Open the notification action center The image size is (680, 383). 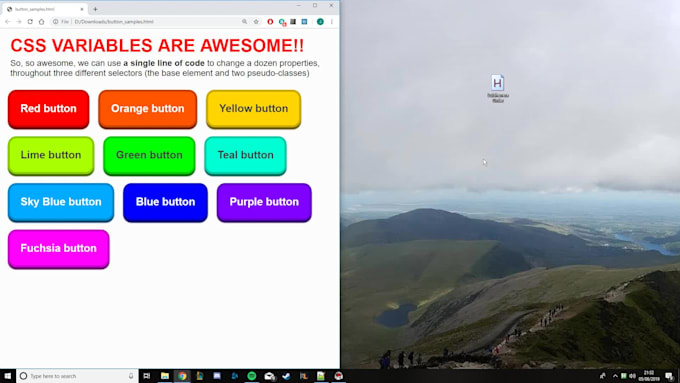pyautogui.click(x=669, y=376)
